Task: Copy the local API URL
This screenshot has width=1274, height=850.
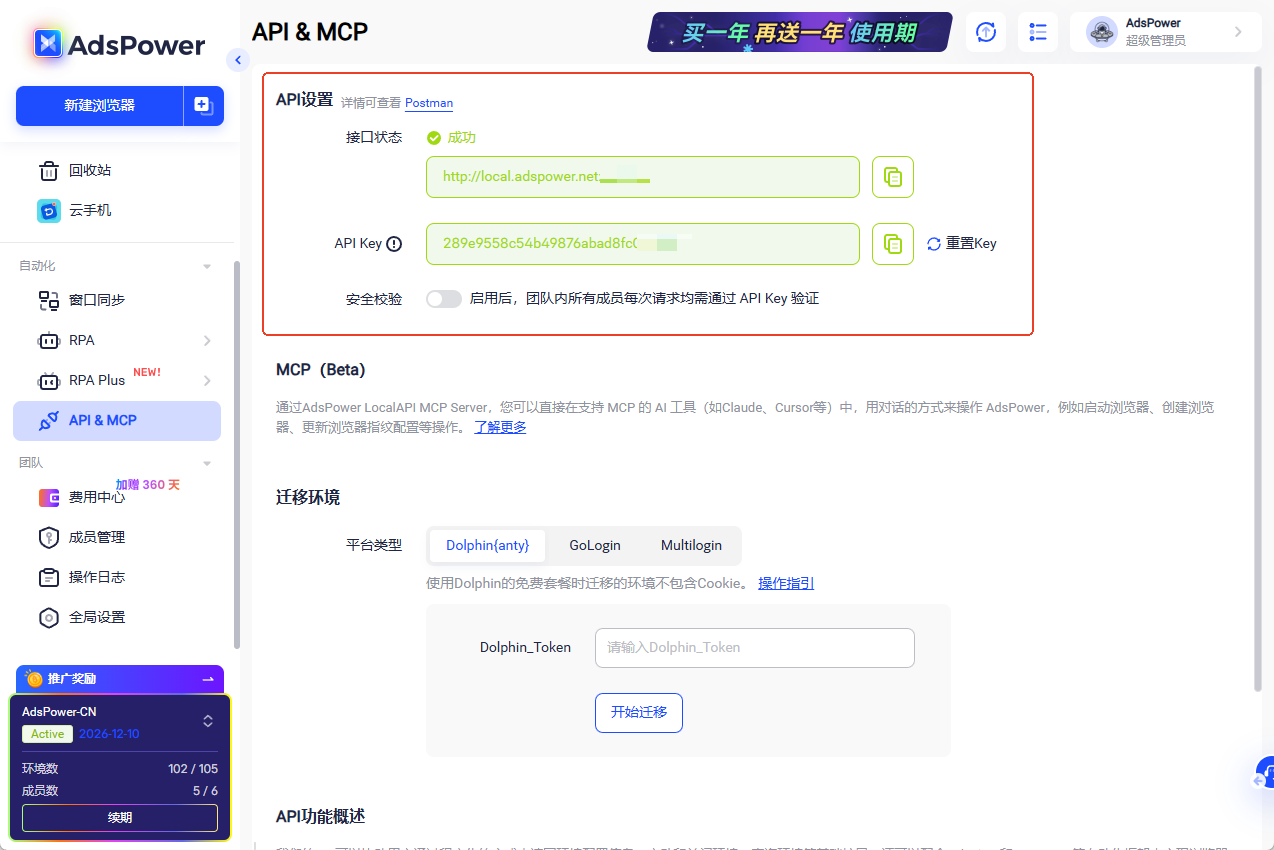Action: pos(892,176)
